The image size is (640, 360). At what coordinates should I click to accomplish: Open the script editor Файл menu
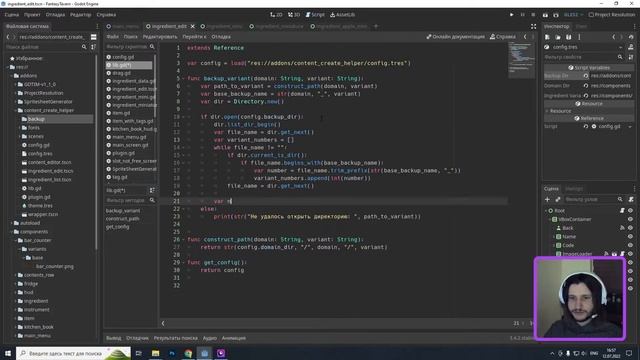(112, 37)
